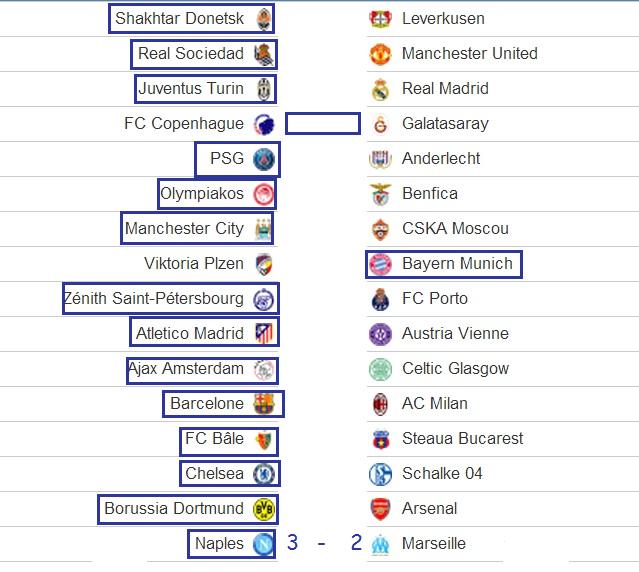Select the Steaua Bucarest team name
Viewport: 639px width, 572px height.
click(x=463, y=439)
